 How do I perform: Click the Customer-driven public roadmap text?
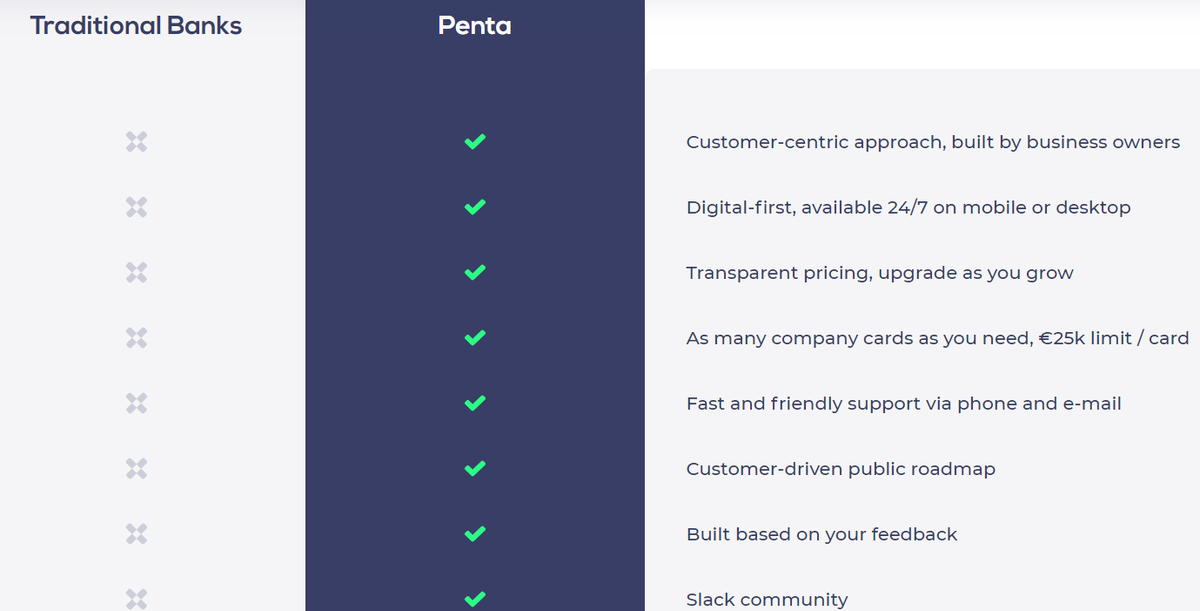point(841,469)
